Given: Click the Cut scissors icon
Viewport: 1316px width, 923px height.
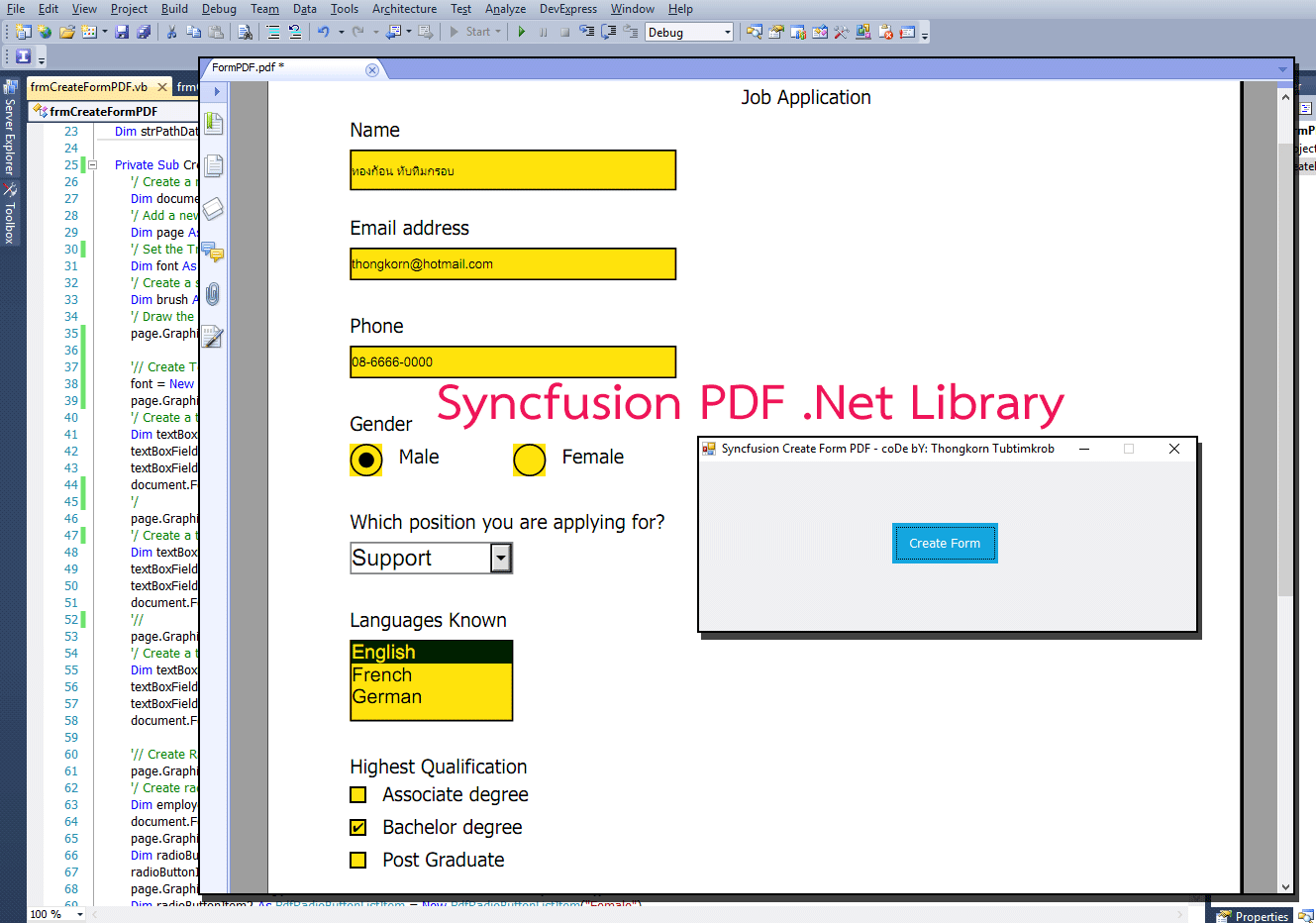Looking at the screenshot, I should [x=171, y=32].
